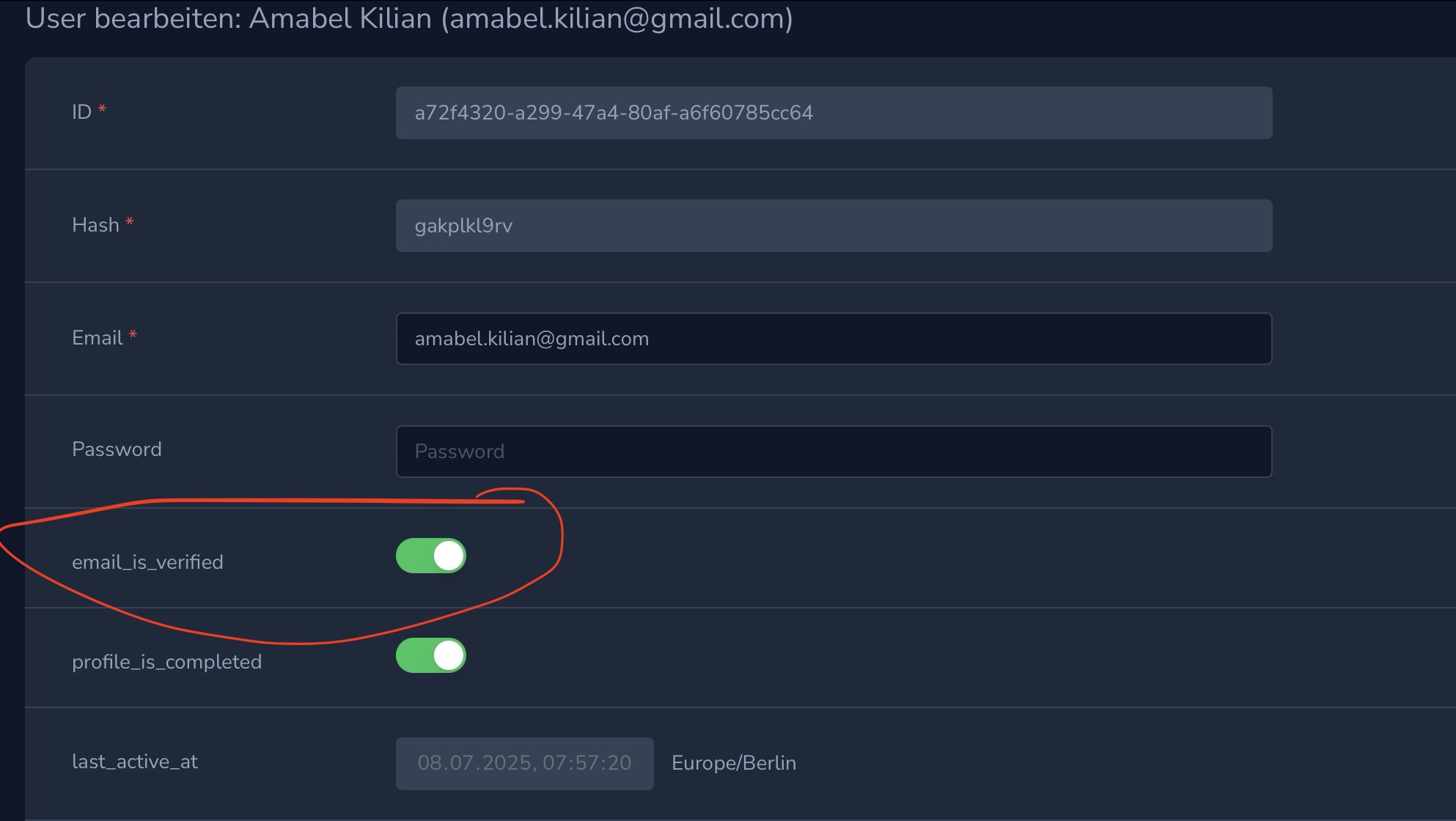Click the Hash field label
Image resolution: width=1456 pixels, height=821 pixels.
click(x=95, y=225)
